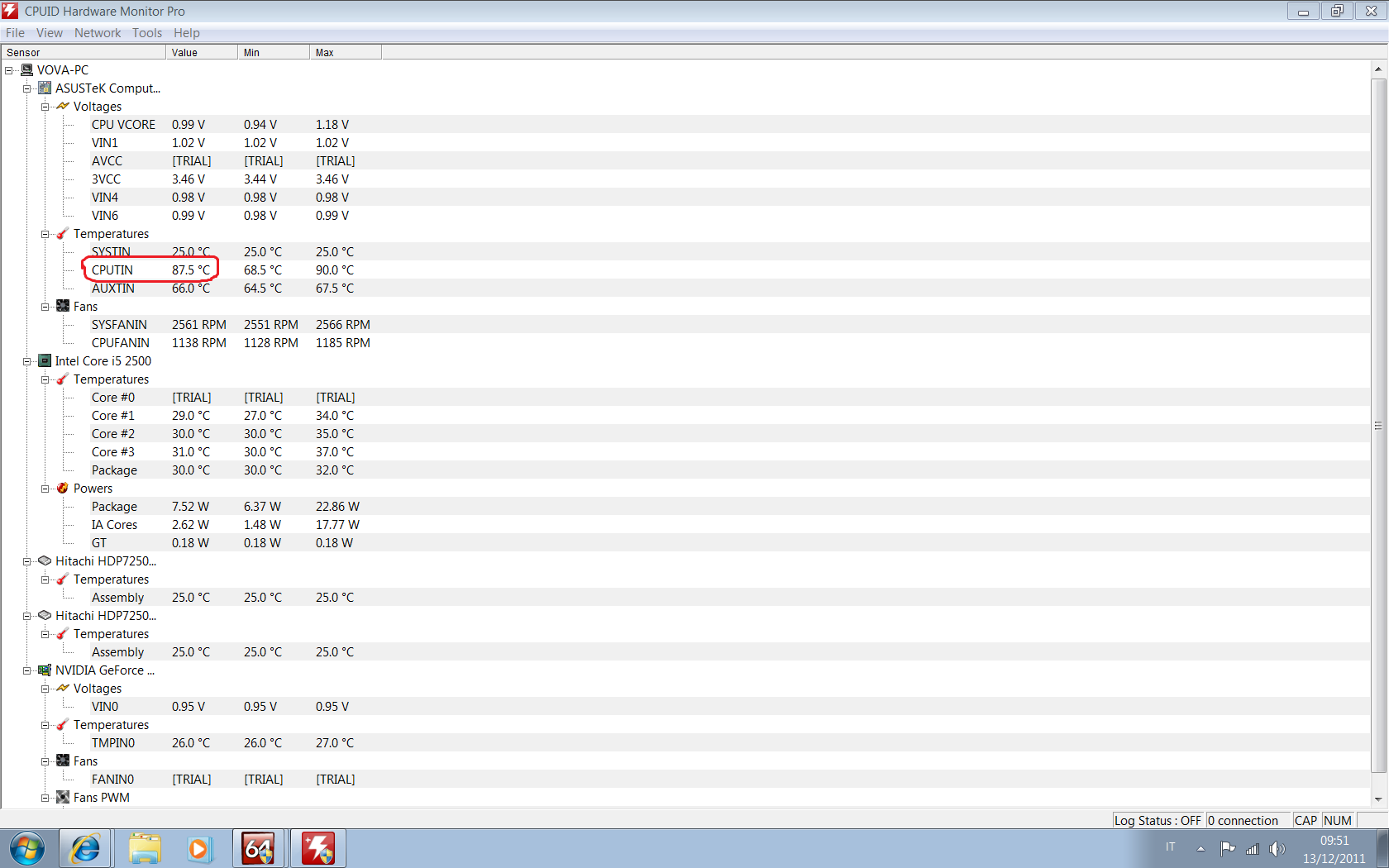This screenshot has height=868, width=1389.
Task: Click the volume speaker icon in system tray
Action: [x=1277, y=848]
